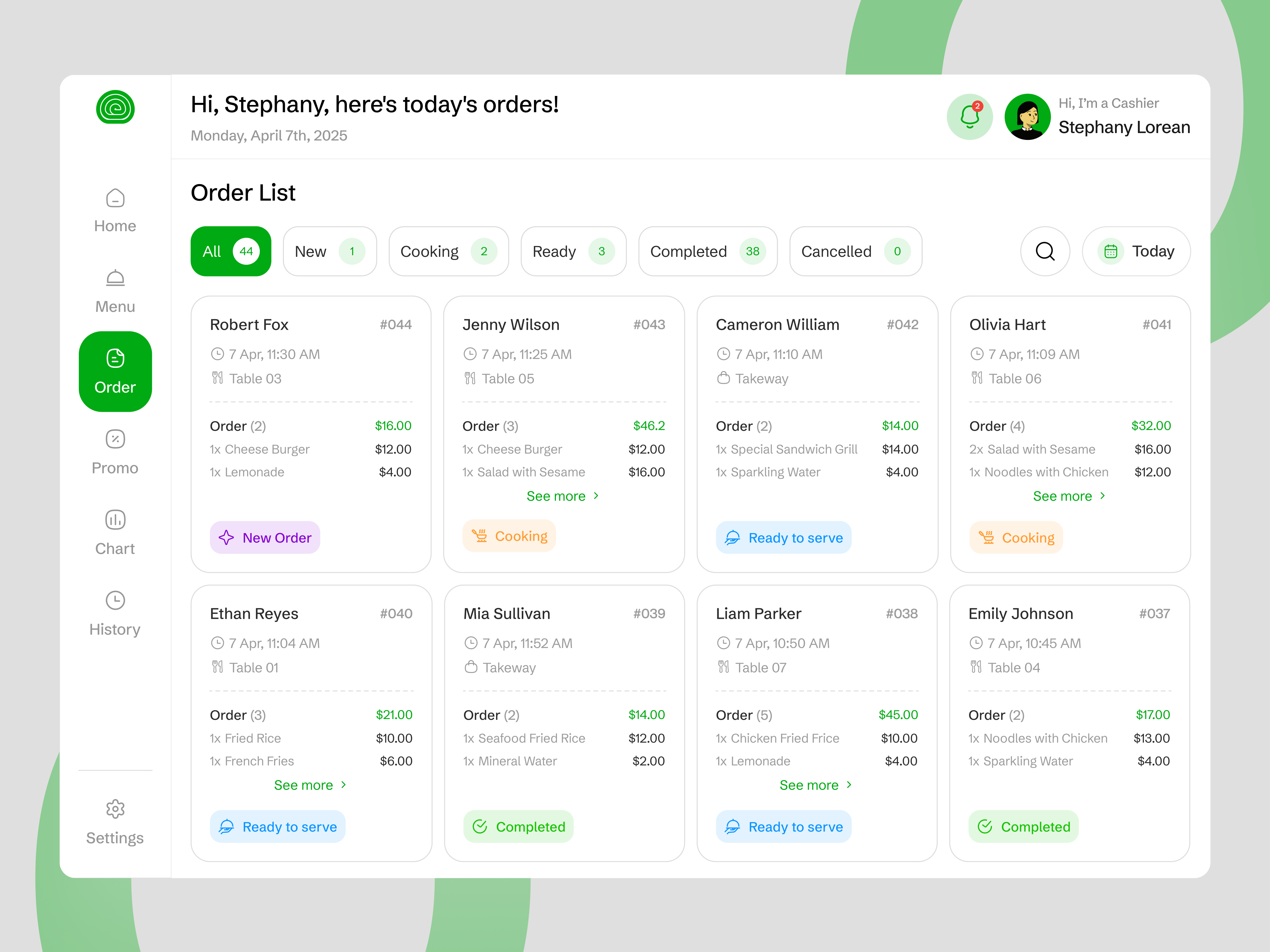
Task: Open Liam Parker's order name
Action: (x=759, y=614)
